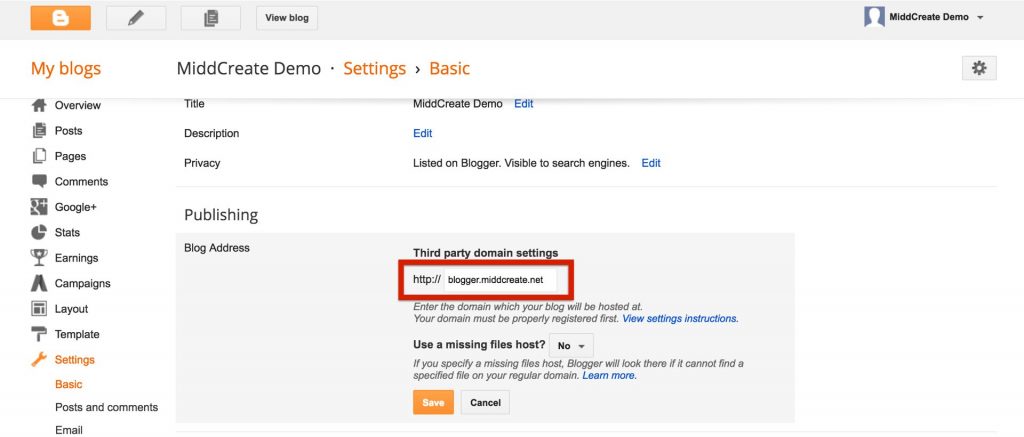Screen dimensions: 1024x437
Task: Save the blog address settings
Action: pyautogui.click(x=433, y=403)
